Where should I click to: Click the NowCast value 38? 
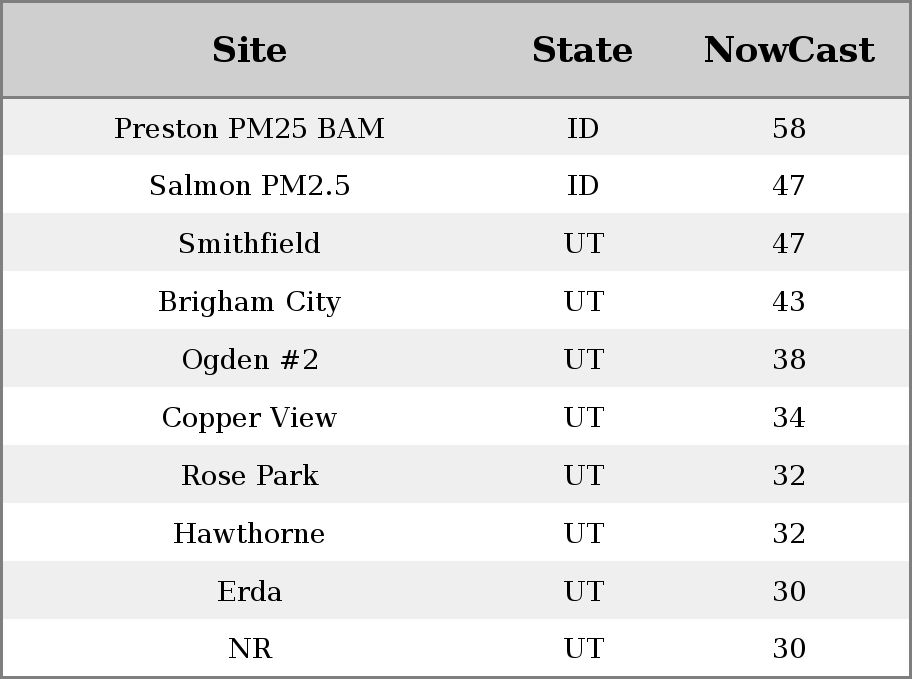click(788, 360)
